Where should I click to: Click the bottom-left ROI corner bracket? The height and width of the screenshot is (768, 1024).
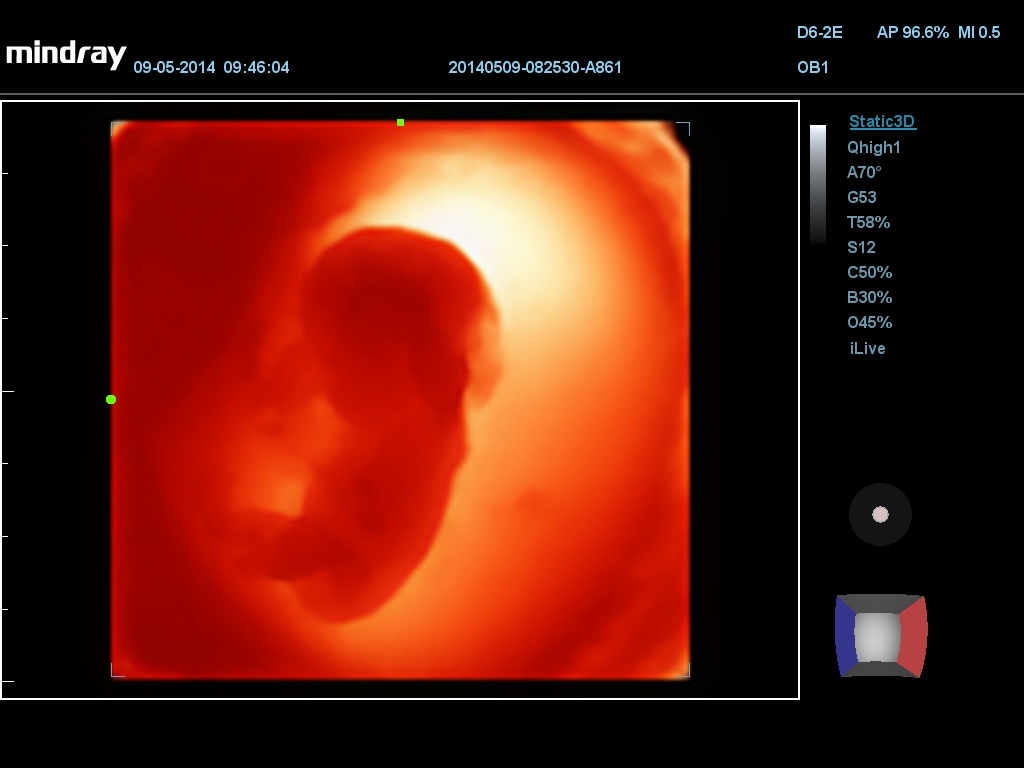click(116, 671)
